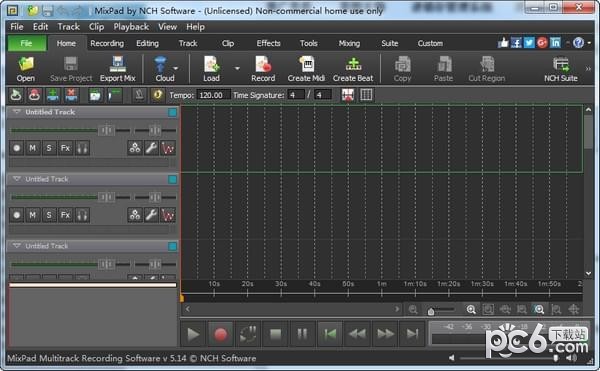Click first Untitled Track blue color swatch

pyautogui.click(x=173, y=112)
